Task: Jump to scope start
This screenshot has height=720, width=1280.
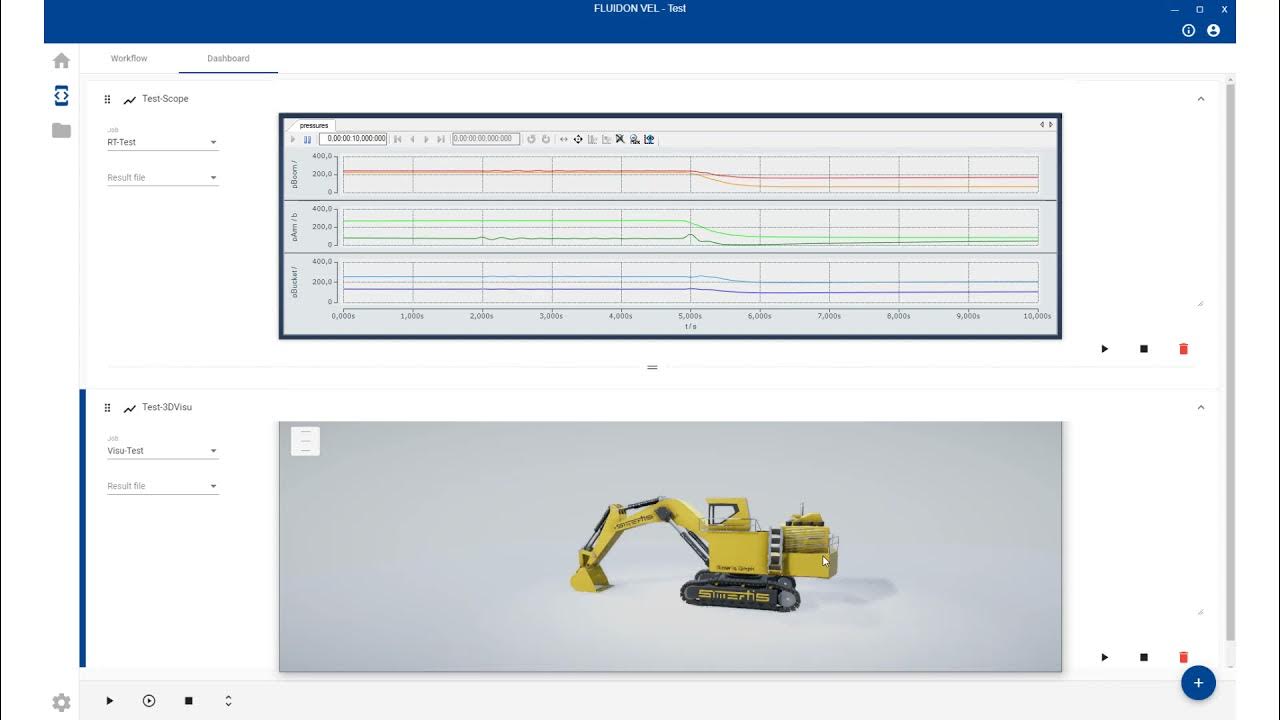Action: coord(397,139)
